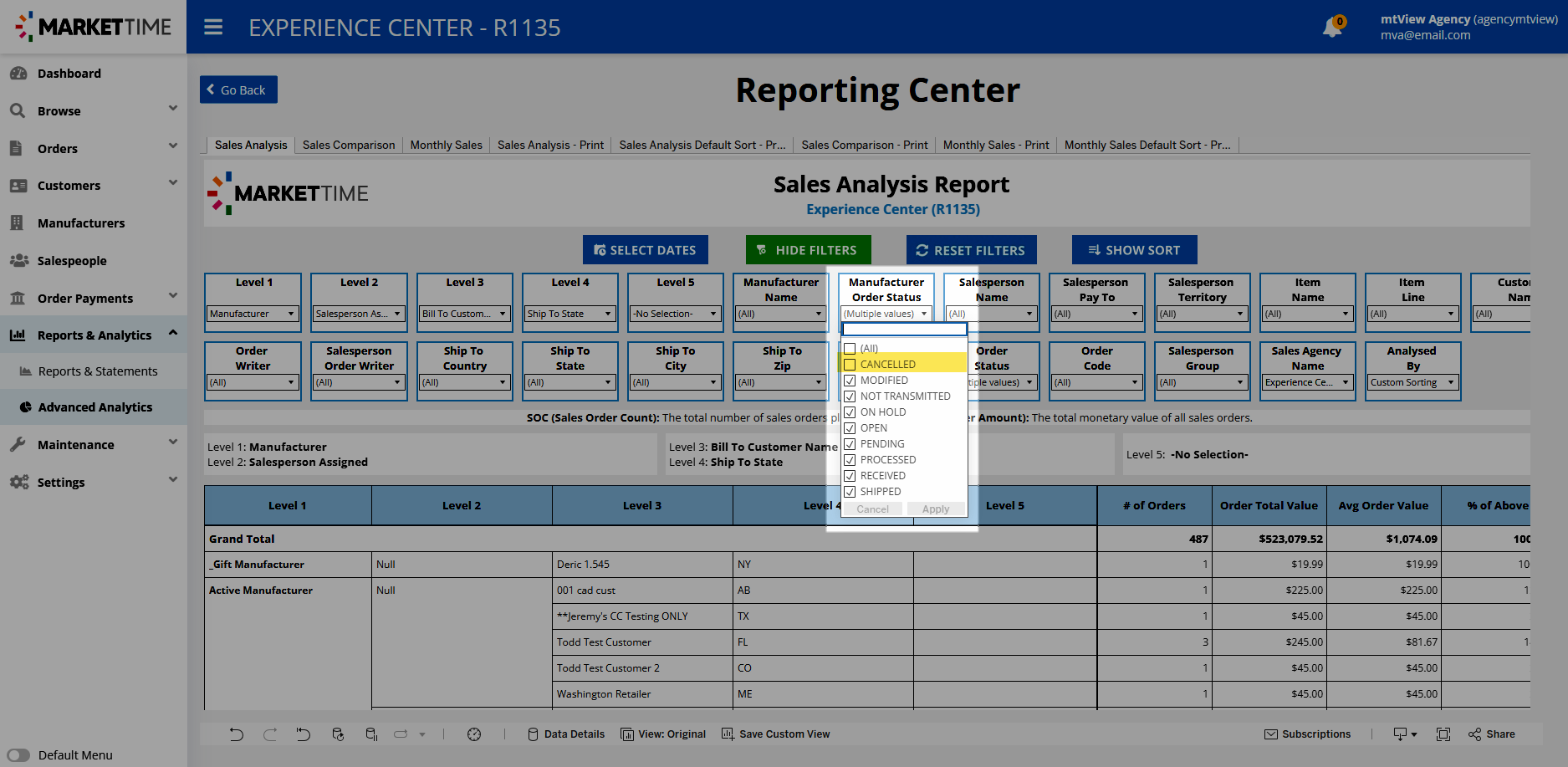The width and height of the screenshot is (1568, 767).
Task: Click the HIDE FILTERS button
Action: pos(808,250)
